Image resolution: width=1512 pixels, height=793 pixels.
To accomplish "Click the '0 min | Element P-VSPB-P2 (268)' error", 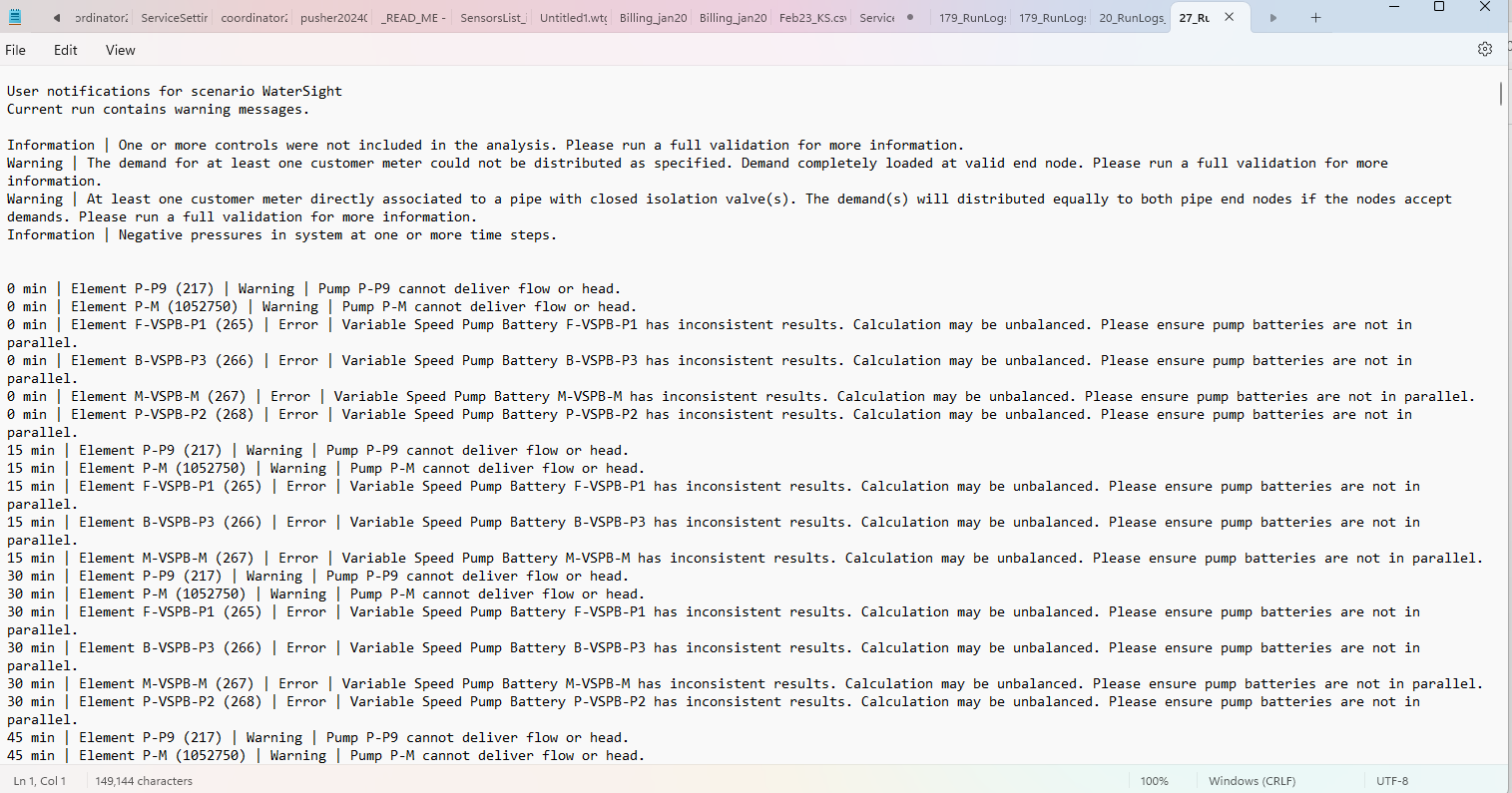I will [710, 423].
